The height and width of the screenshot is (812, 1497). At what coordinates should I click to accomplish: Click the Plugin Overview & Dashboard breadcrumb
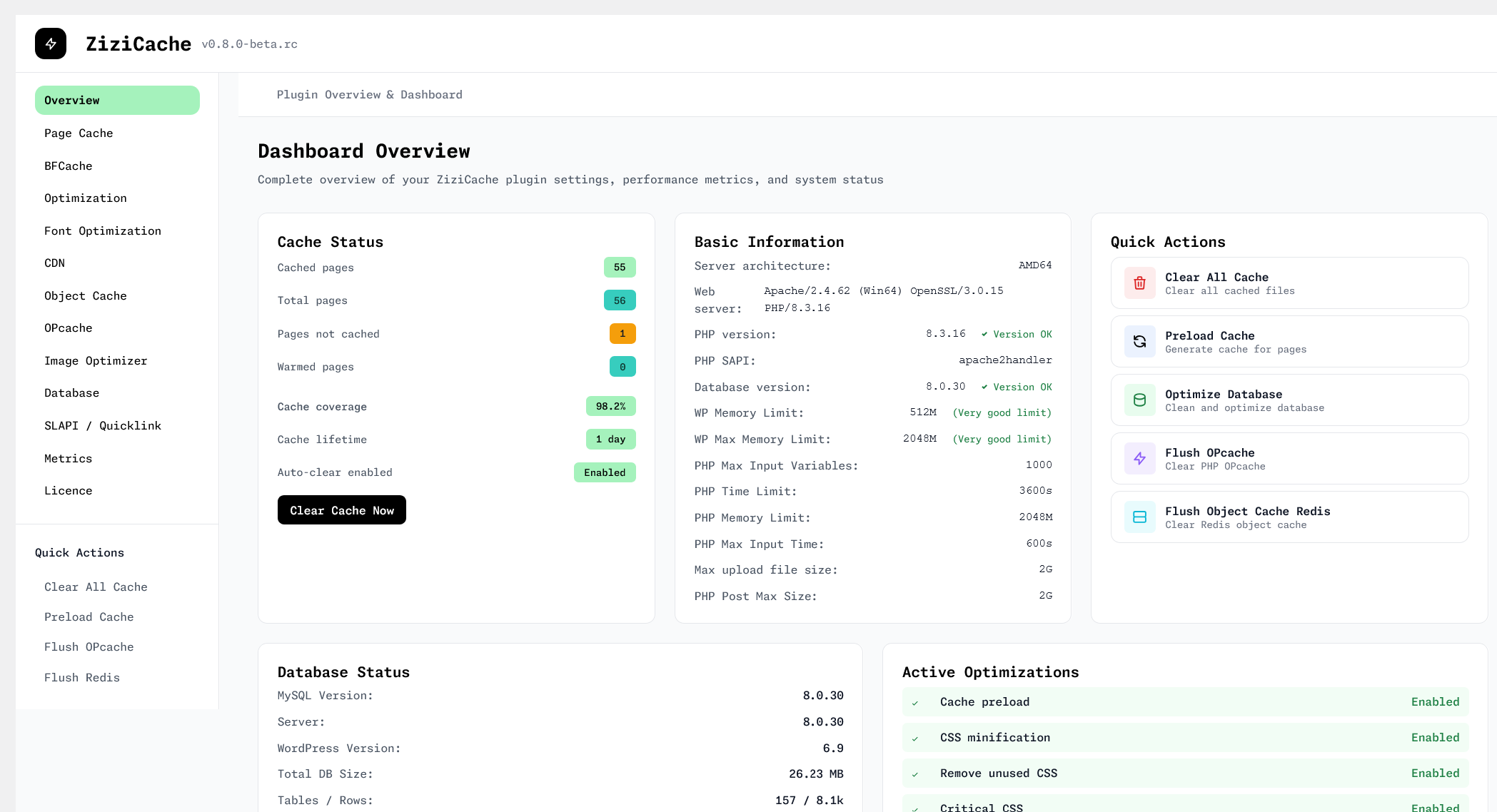pyautogui.click(x=369, y=95)
